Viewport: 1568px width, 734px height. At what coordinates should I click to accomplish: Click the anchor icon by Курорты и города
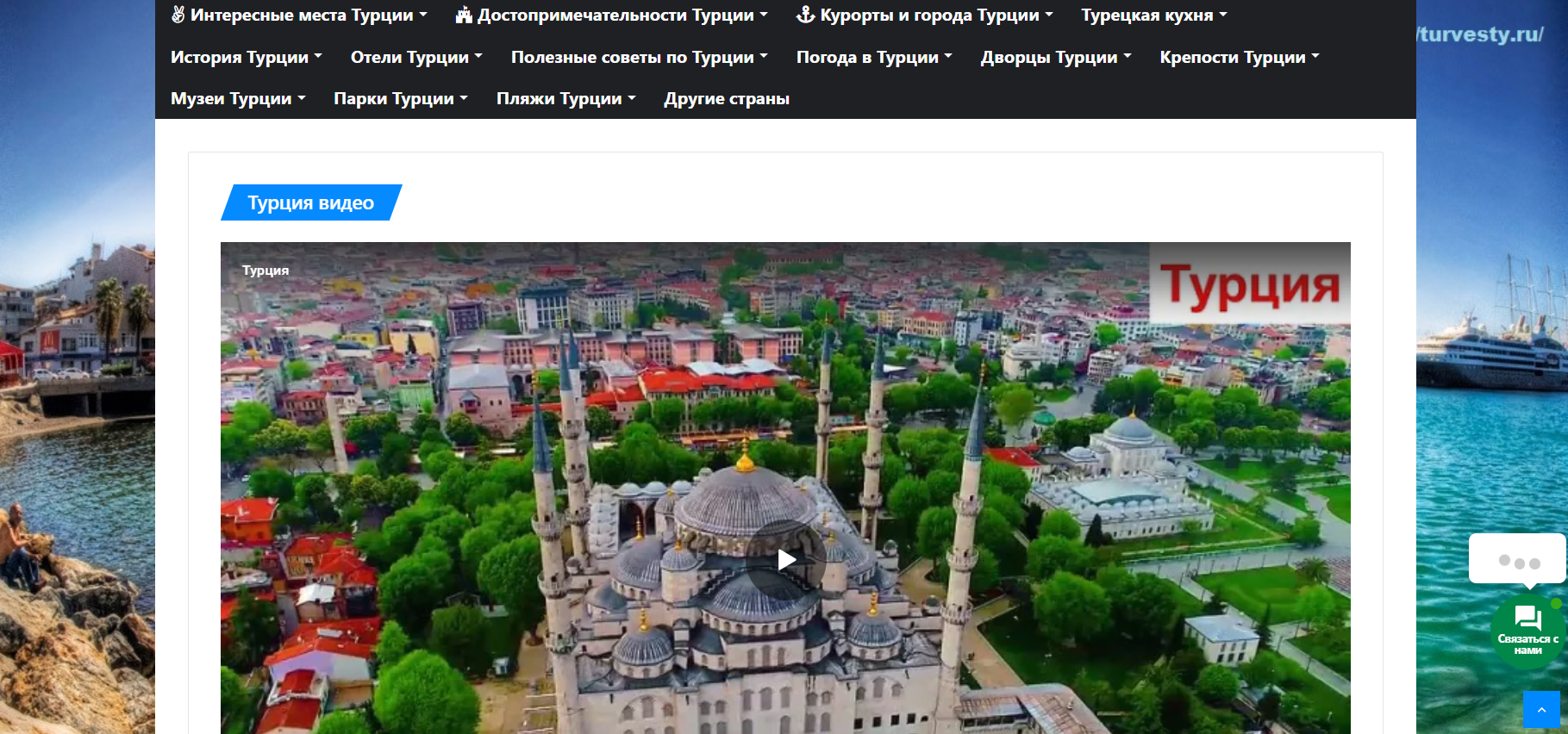coord(805,15)
